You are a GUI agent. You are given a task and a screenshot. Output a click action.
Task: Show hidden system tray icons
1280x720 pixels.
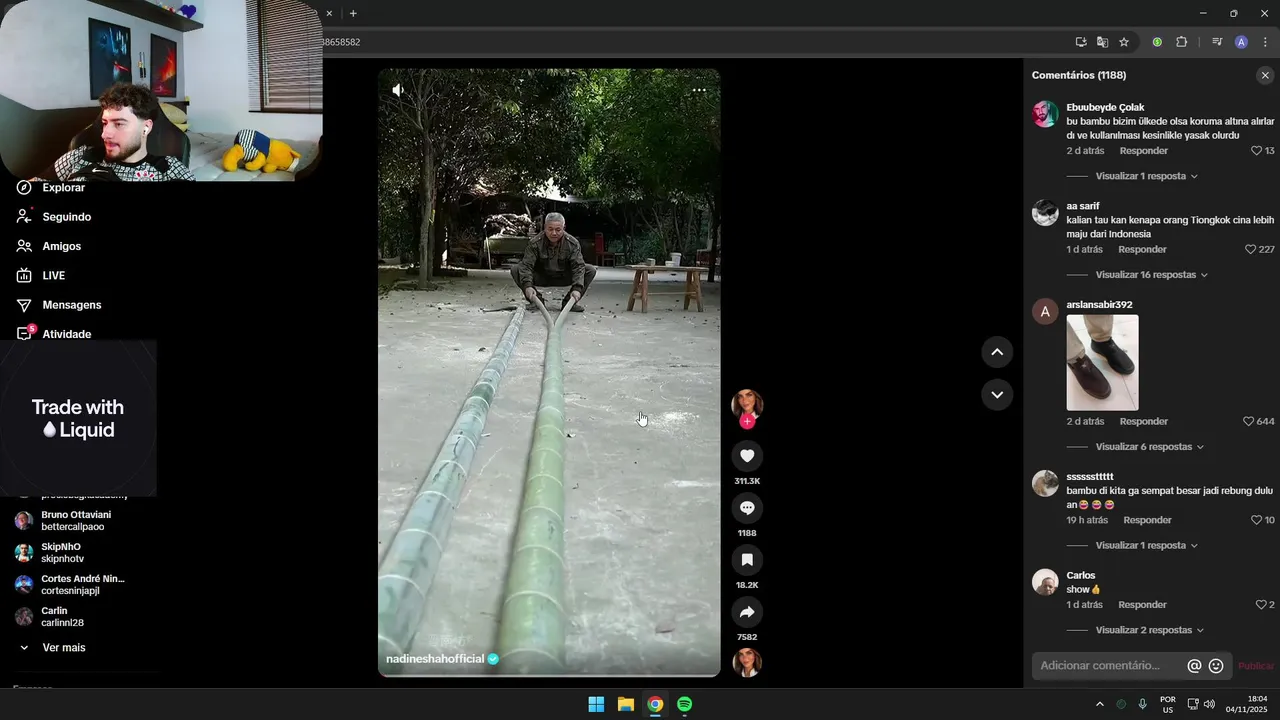pos(1100,704)
